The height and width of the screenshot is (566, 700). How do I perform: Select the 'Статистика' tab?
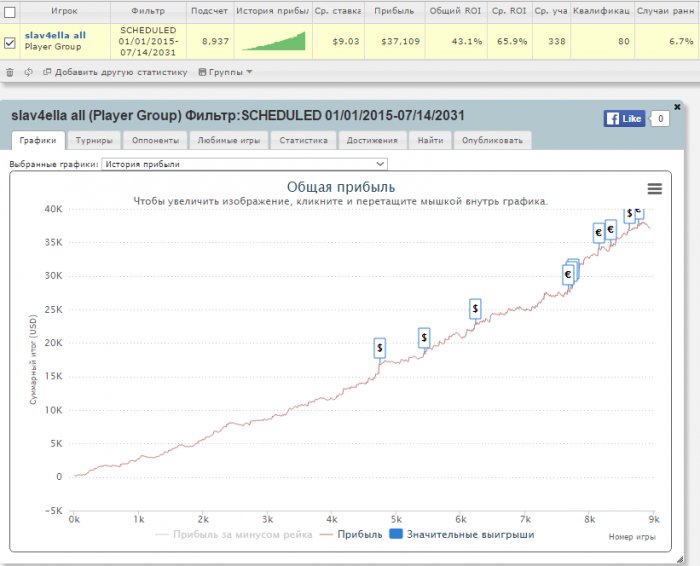coord(304,140)
